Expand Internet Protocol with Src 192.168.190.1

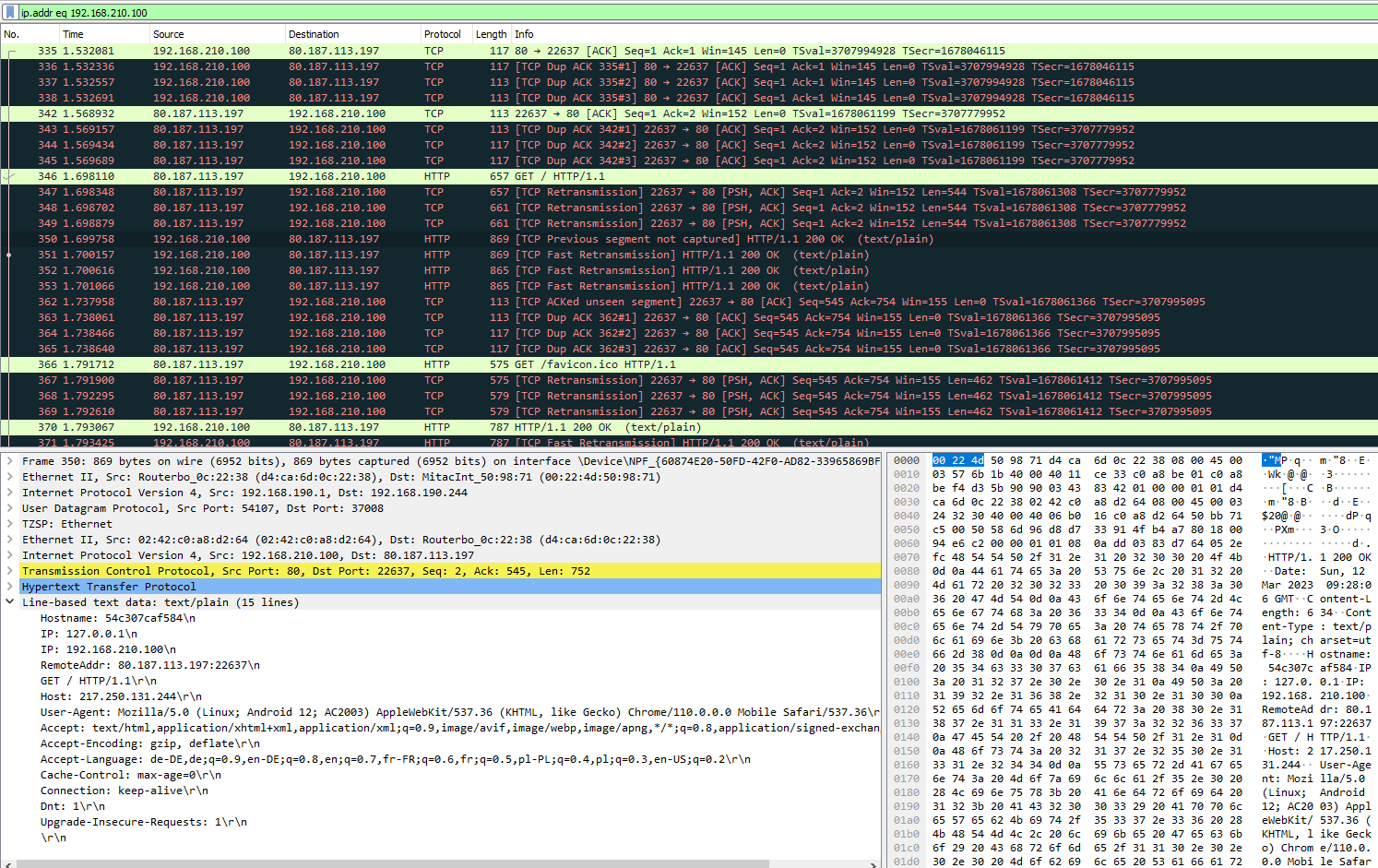point(10,493)
